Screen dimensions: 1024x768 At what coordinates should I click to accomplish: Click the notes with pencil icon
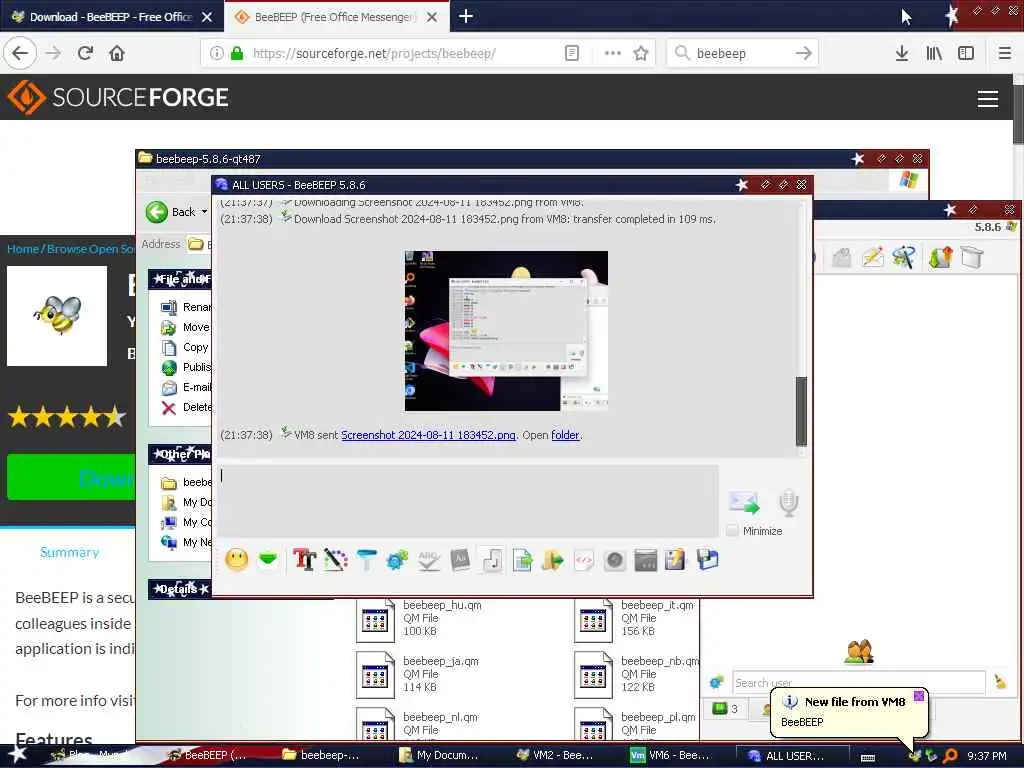click(x=675, y=560)
